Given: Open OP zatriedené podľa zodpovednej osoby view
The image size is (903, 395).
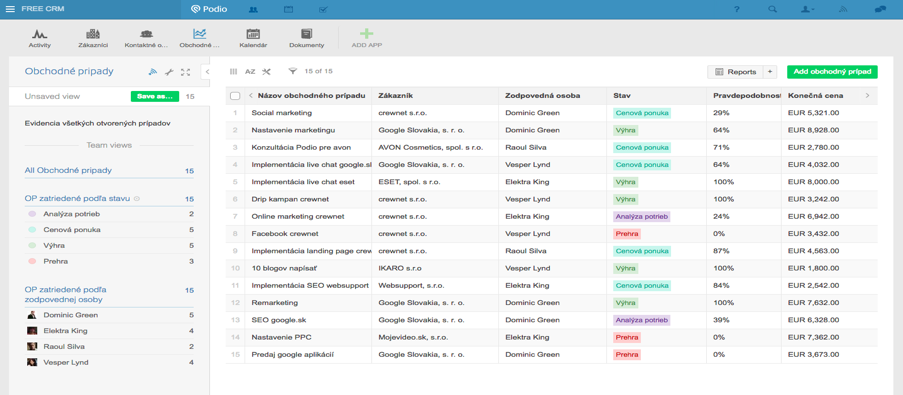Looking at the screenshot, I should tap(66, 295).
